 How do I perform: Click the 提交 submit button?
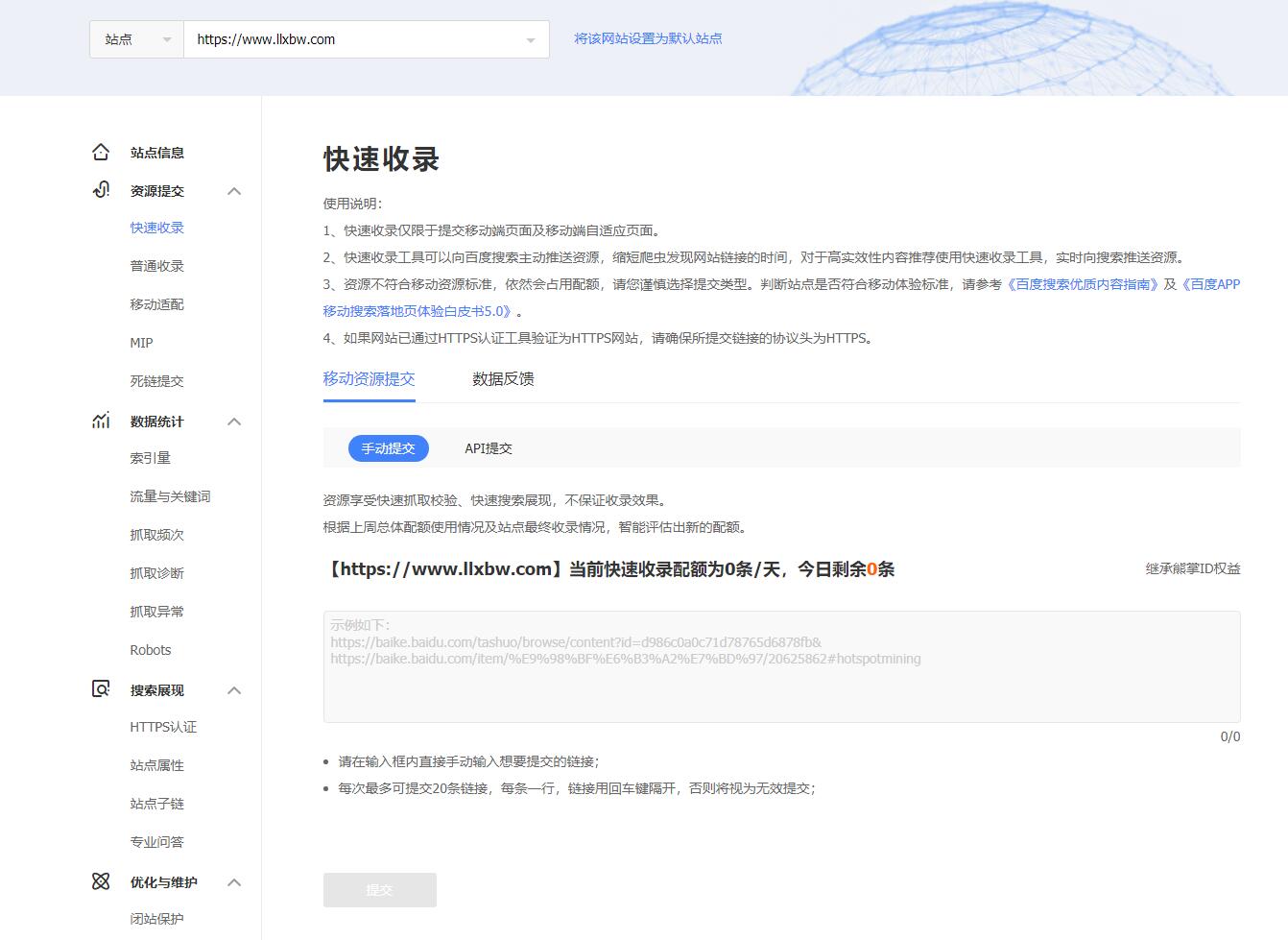pyautogui.click(x=380, y=890)
